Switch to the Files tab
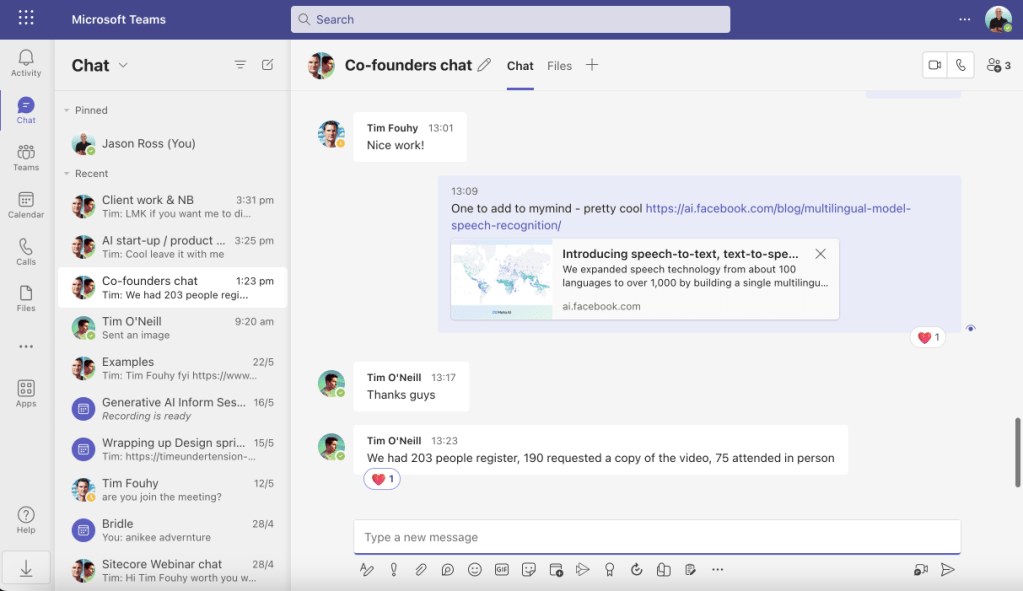The width and height of the screenshot is (1023, 591). coord(559,66)
